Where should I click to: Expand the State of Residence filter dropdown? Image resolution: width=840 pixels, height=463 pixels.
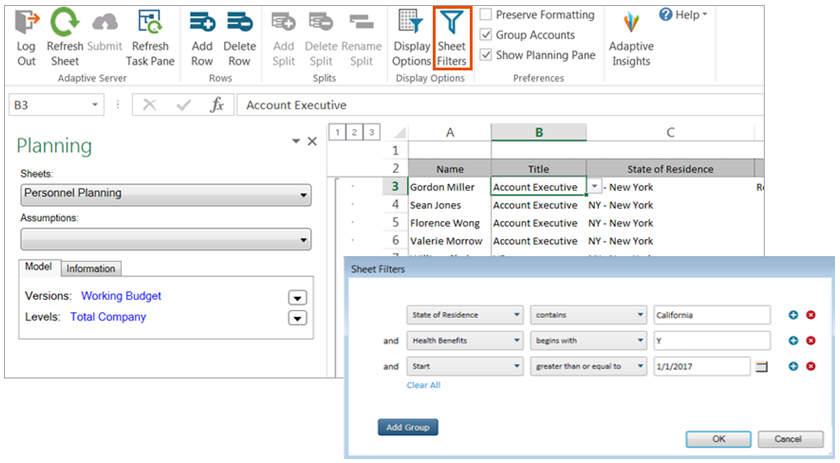pos(465,315)
